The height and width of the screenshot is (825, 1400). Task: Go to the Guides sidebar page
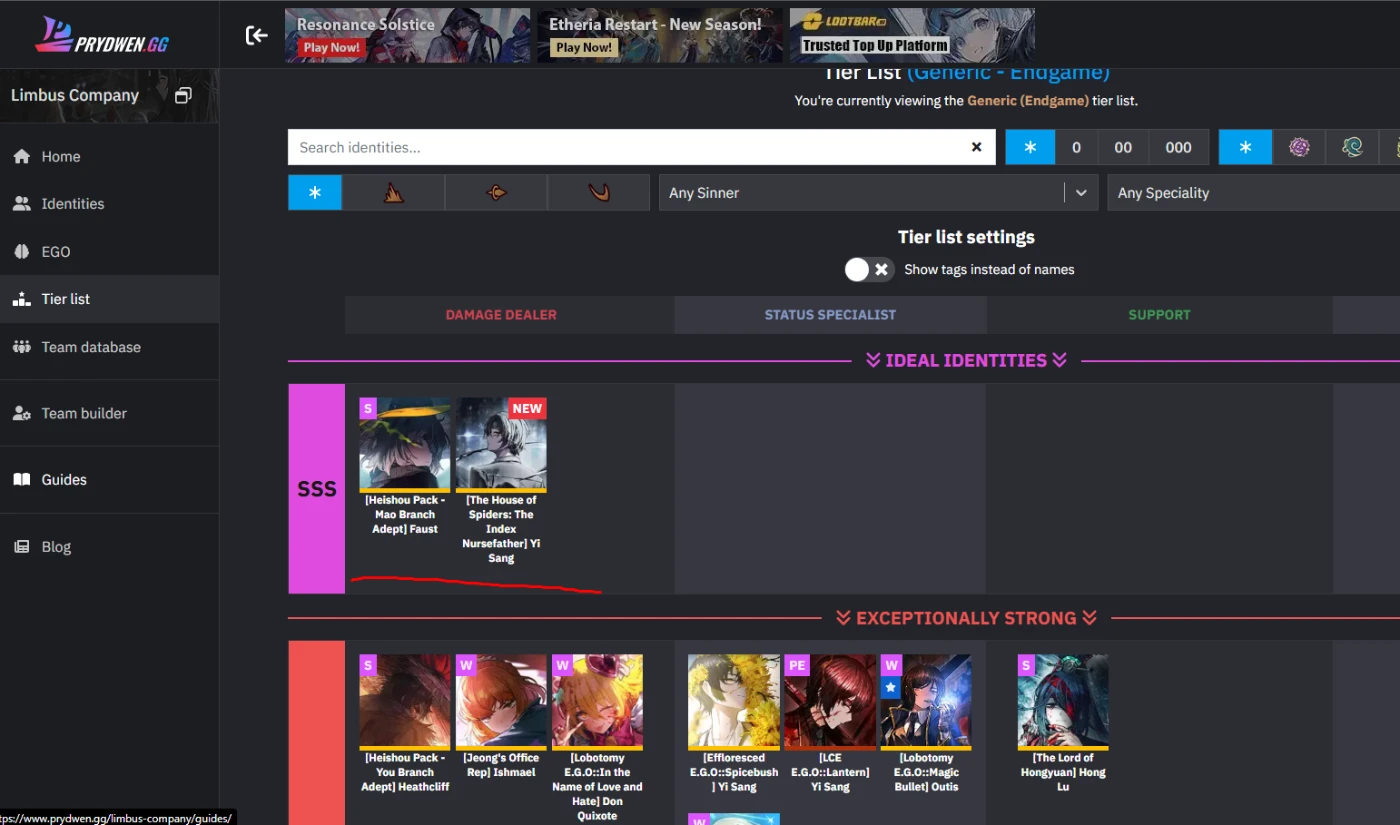point(64,480)
